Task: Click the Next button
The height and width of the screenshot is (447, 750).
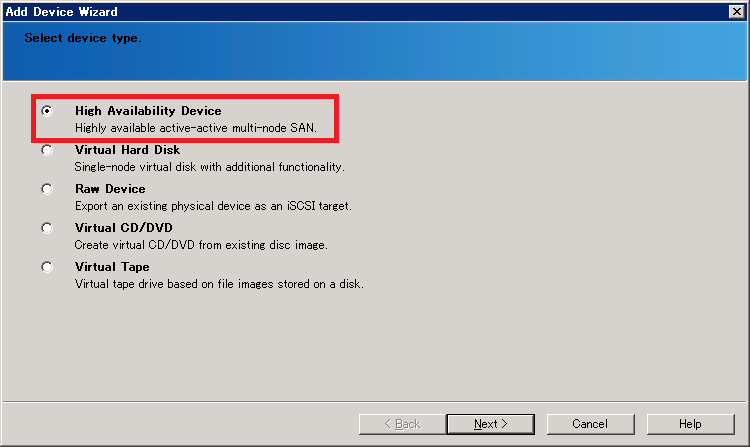Action: coord(491,424)
